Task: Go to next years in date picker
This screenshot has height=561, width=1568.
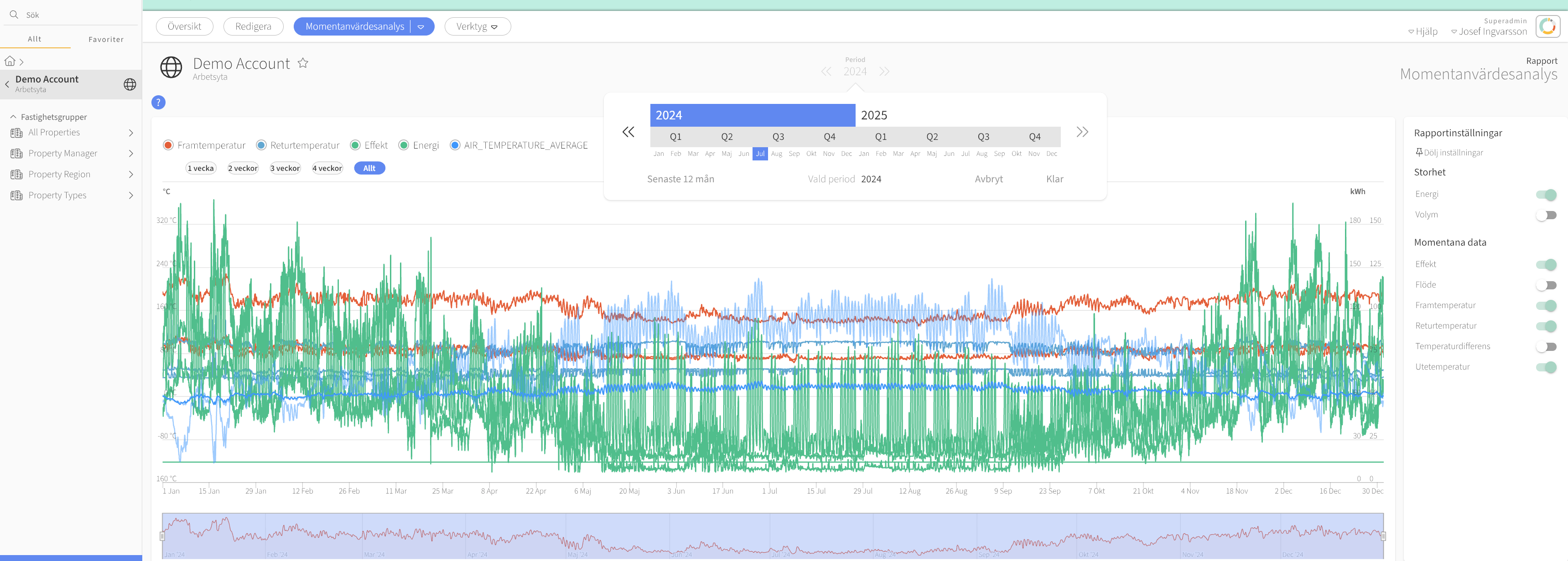Action: pyautogui.click(x=1082, y=132)
